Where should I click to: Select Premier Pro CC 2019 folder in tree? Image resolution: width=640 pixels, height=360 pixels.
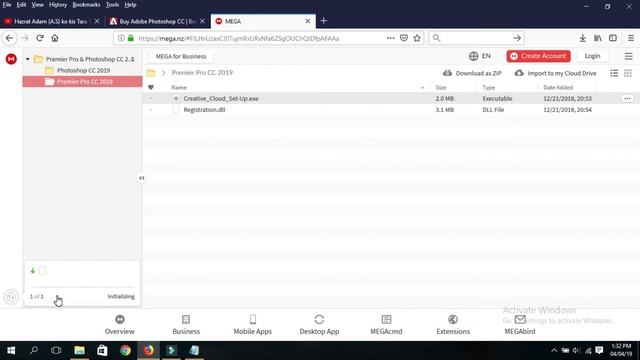pos(82,82)
